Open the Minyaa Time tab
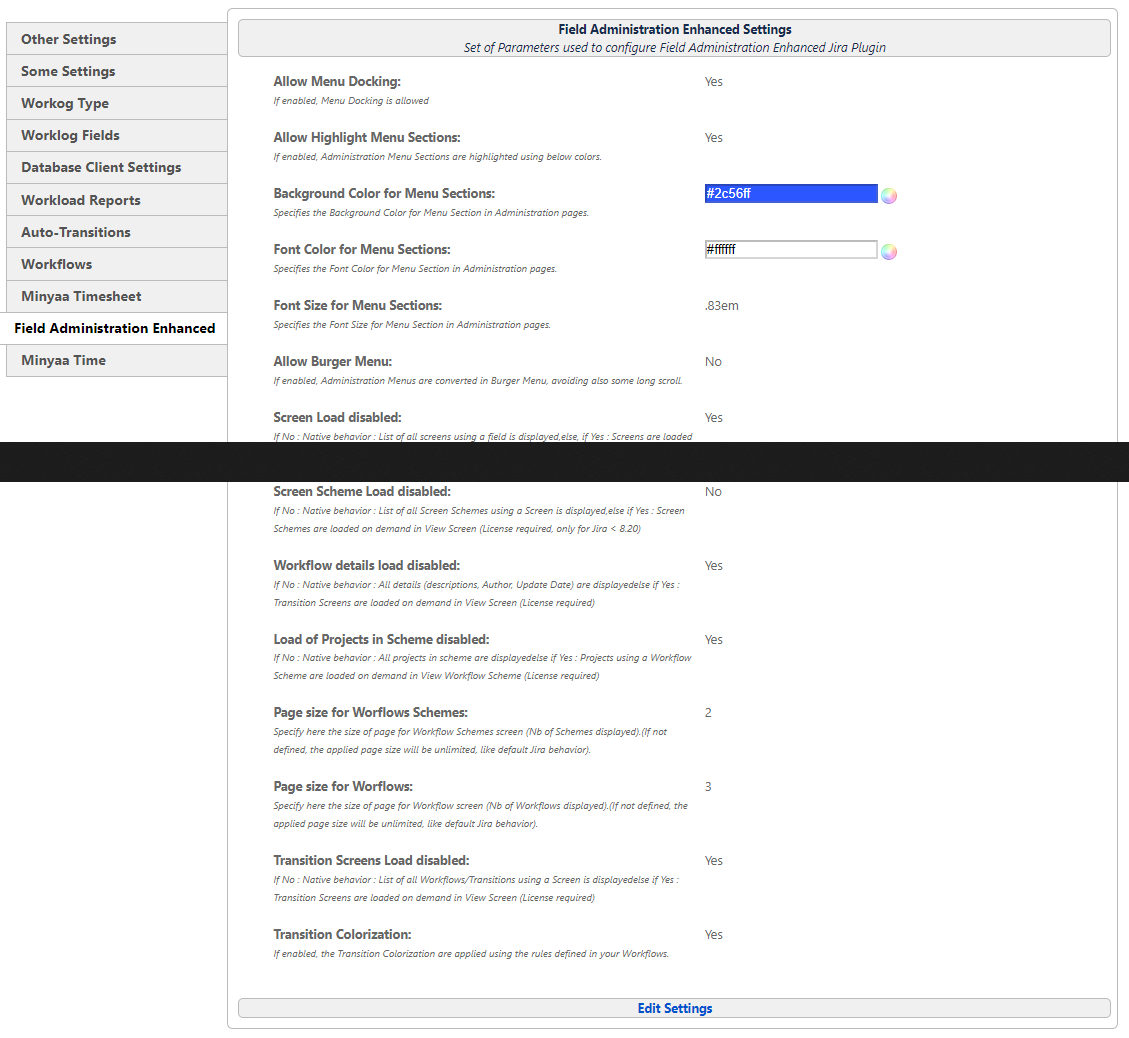 tap(117, 360)
